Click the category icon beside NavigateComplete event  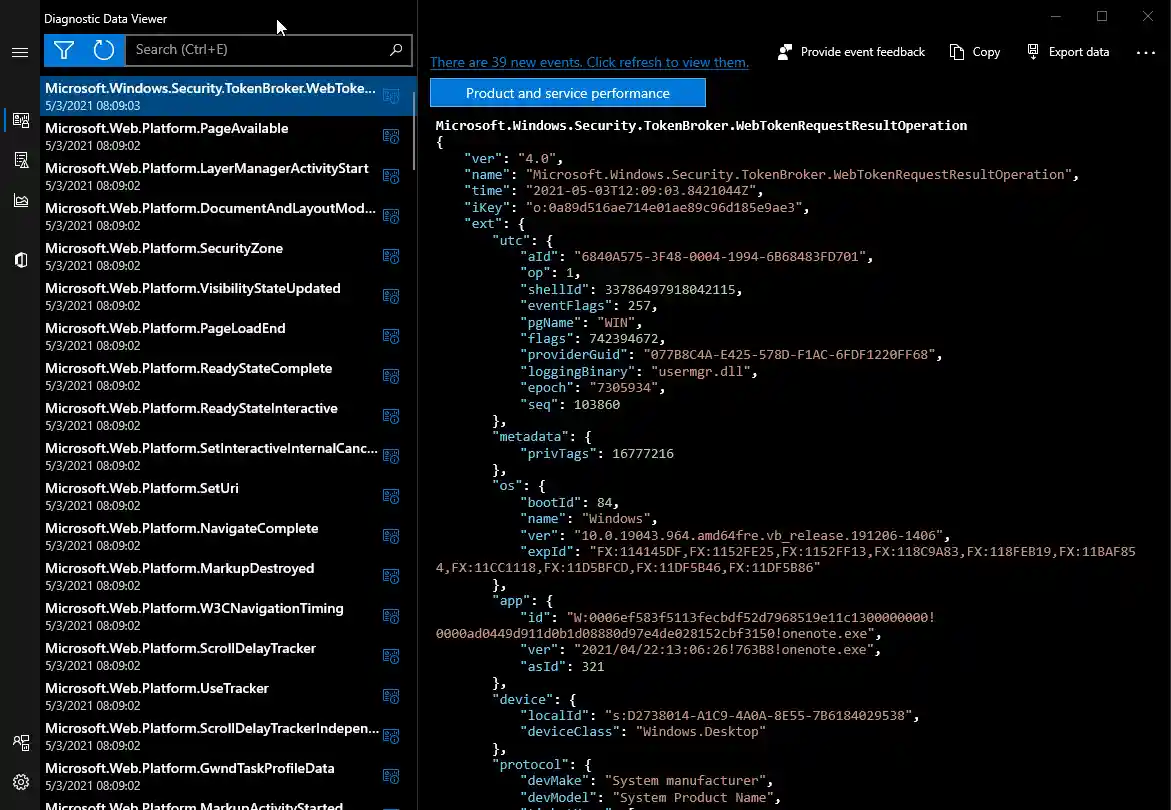pos(391,536)
